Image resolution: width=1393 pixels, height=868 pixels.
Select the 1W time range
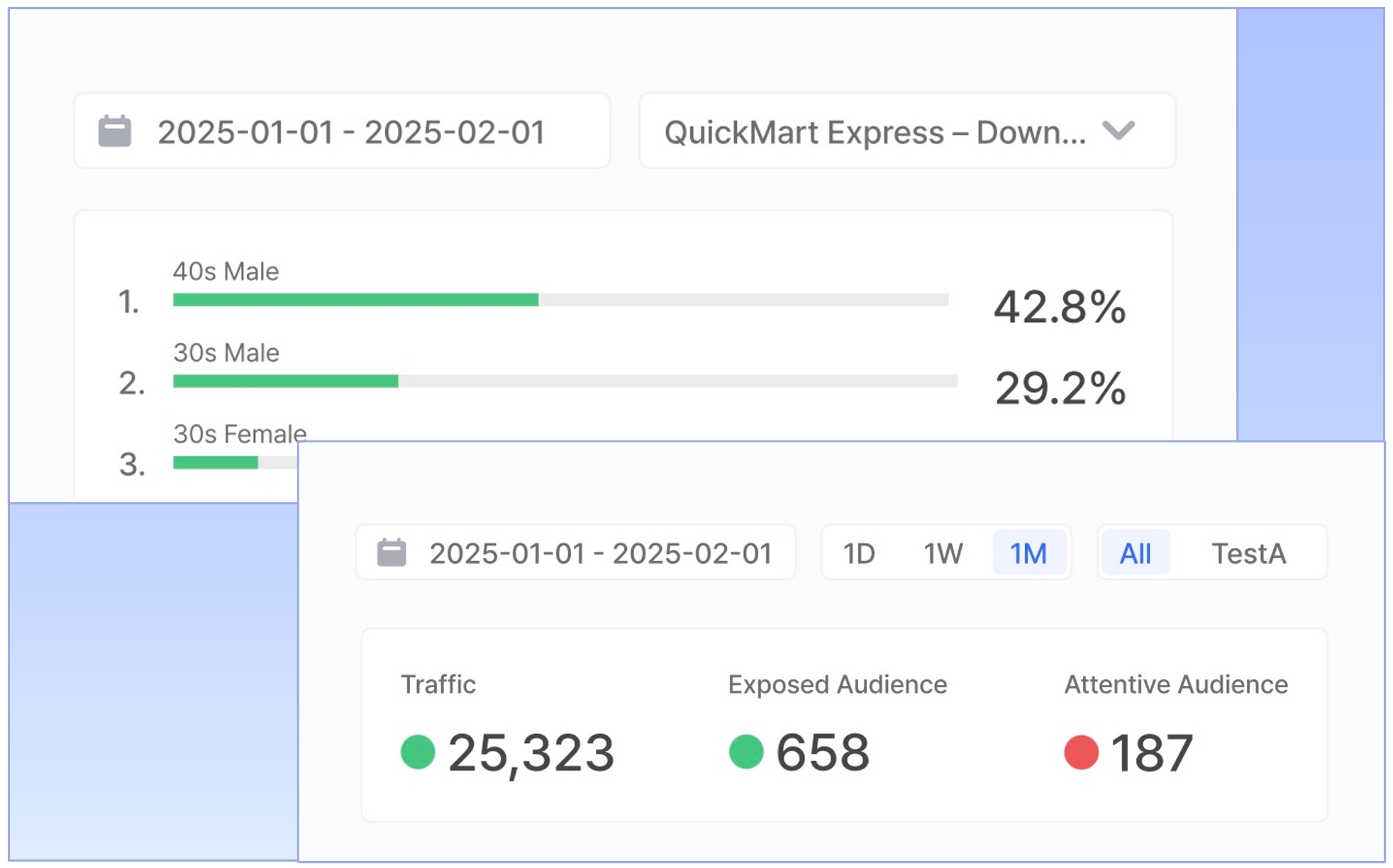click(943, 553)
